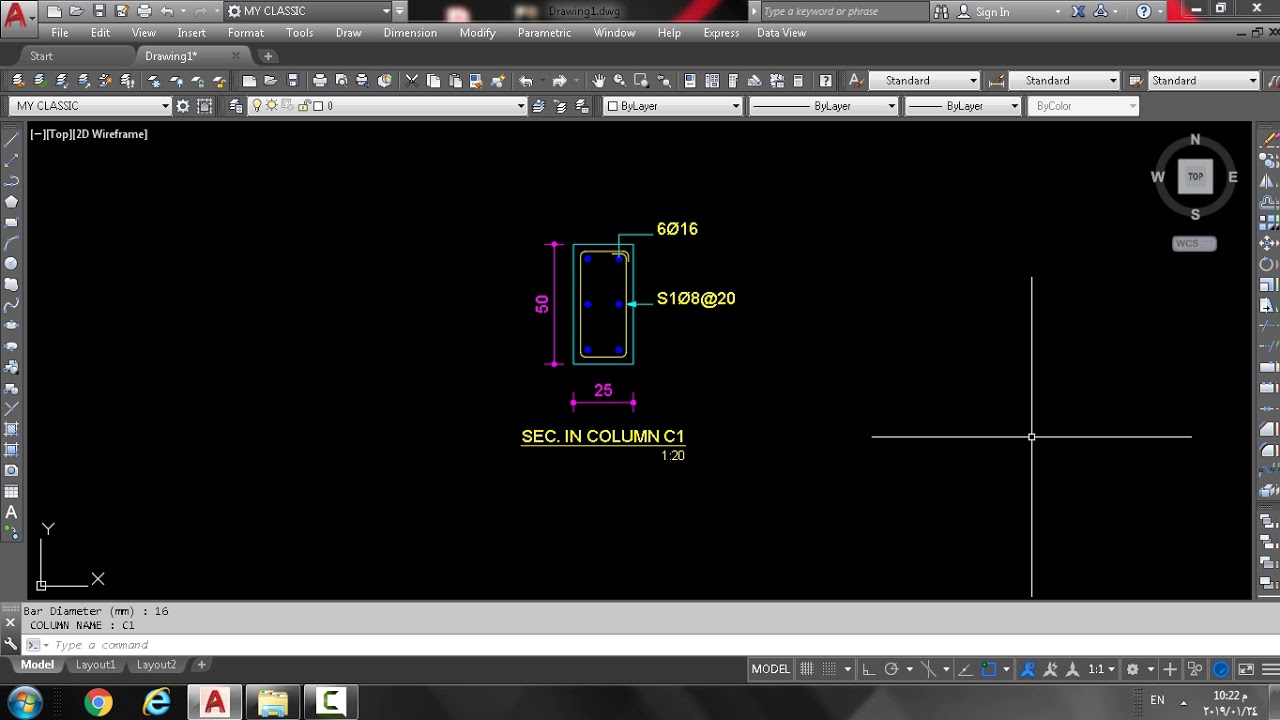This screenshot has height=720, width=1280.
Task: Toggle Object Snap square icon
Action: [988, 669]
